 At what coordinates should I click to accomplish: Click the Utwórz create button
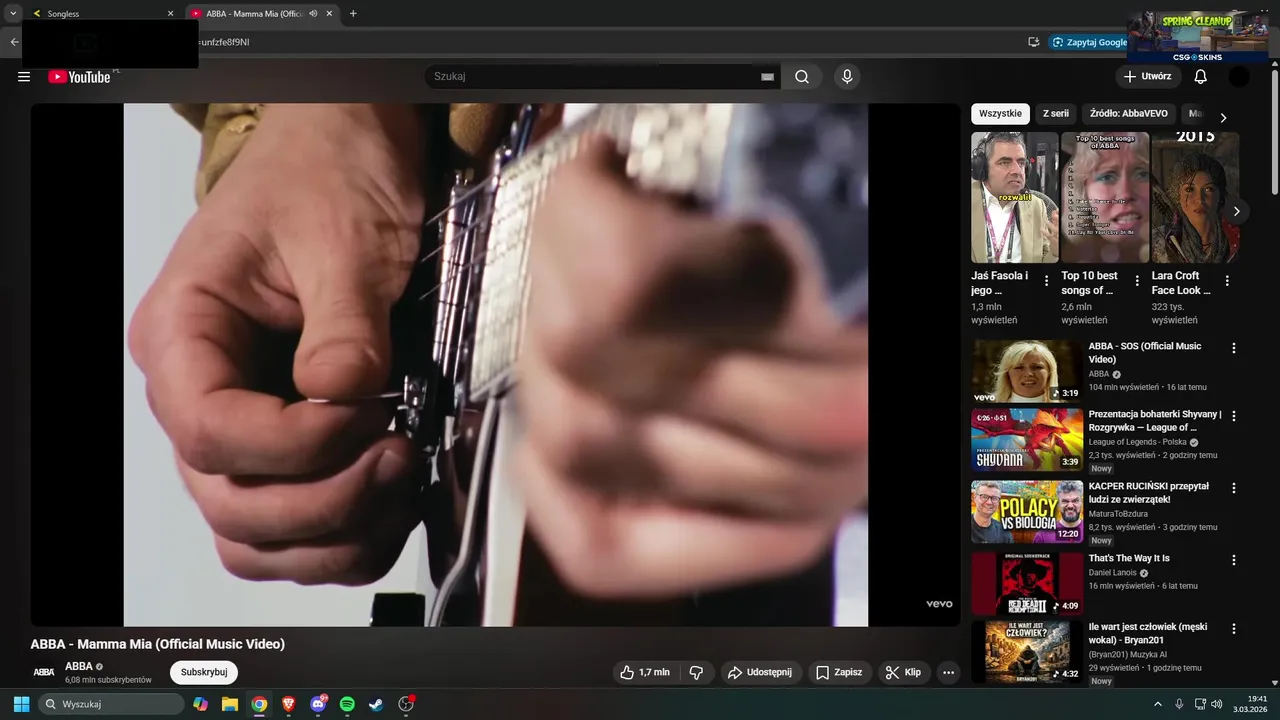[x=1148, y=77]
